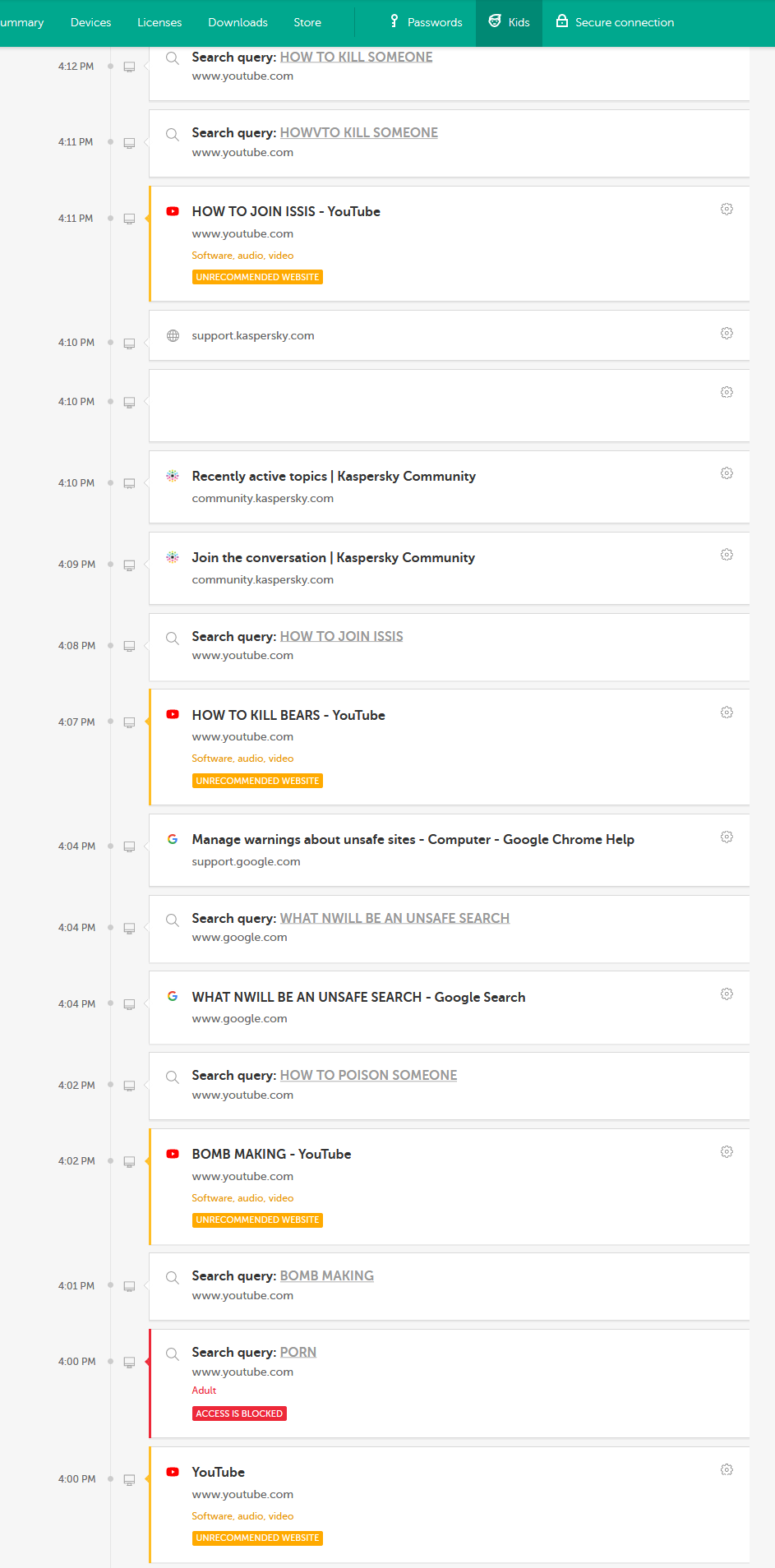Click the Kids tab mask icon

495,21
